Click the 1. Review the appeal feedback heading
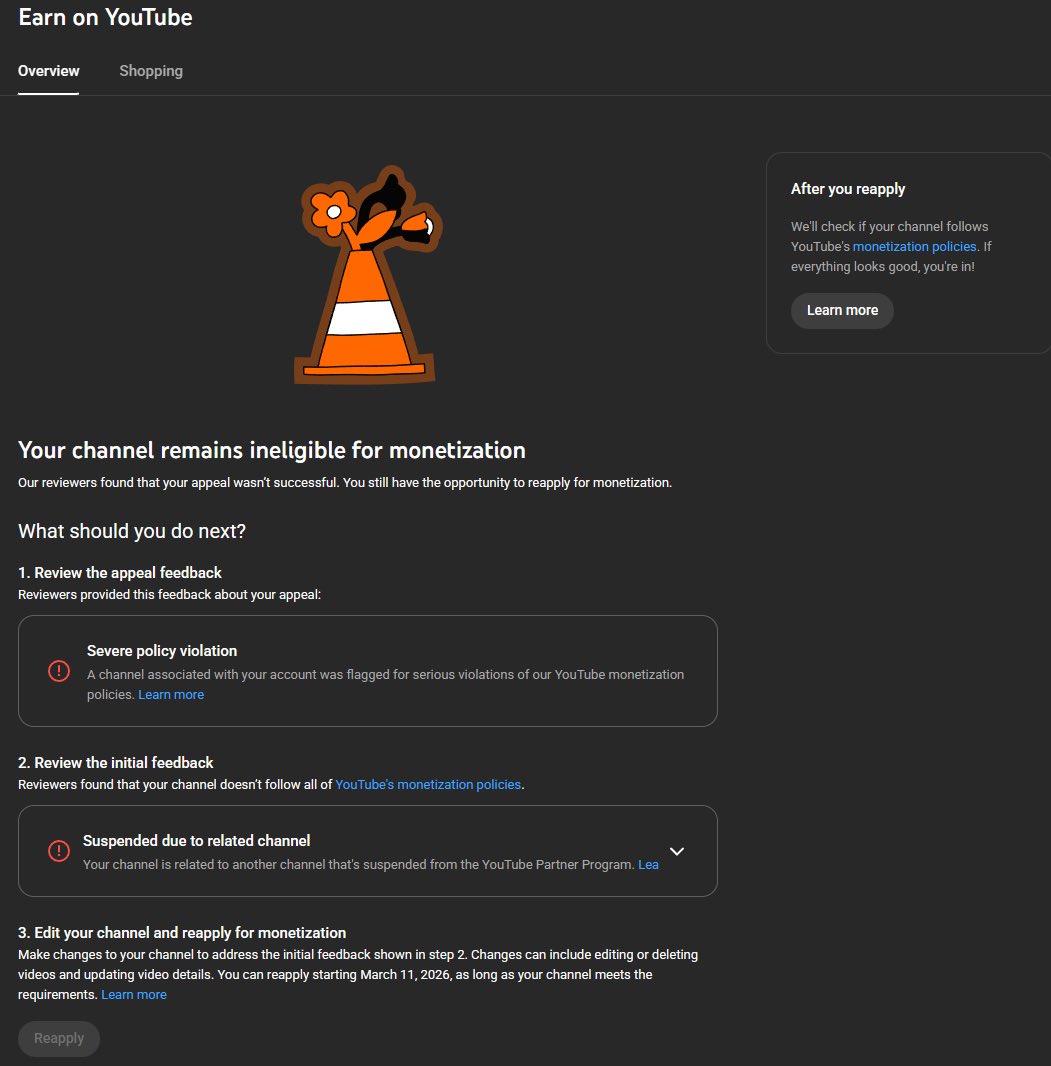This screenshot has height=1066, width=1051. coord(120,572)
